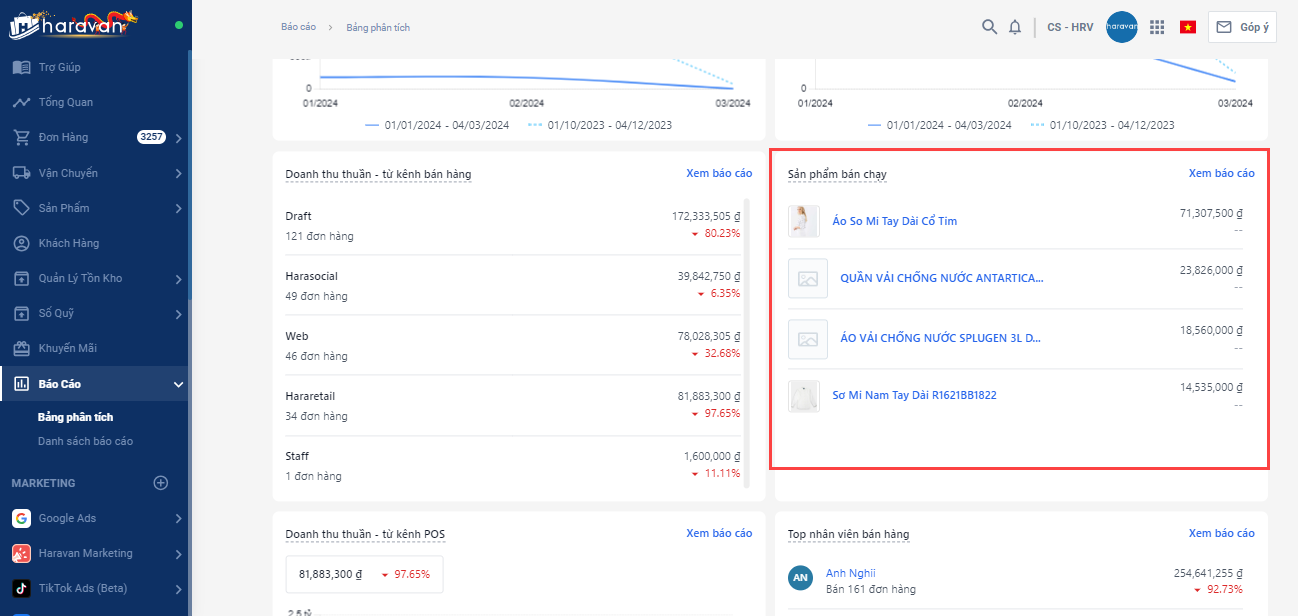The height and width of the screenshot is (616, 1298).
Task: Open Danh sách báo cáo submenu item
Action: [x=85, y=441]
